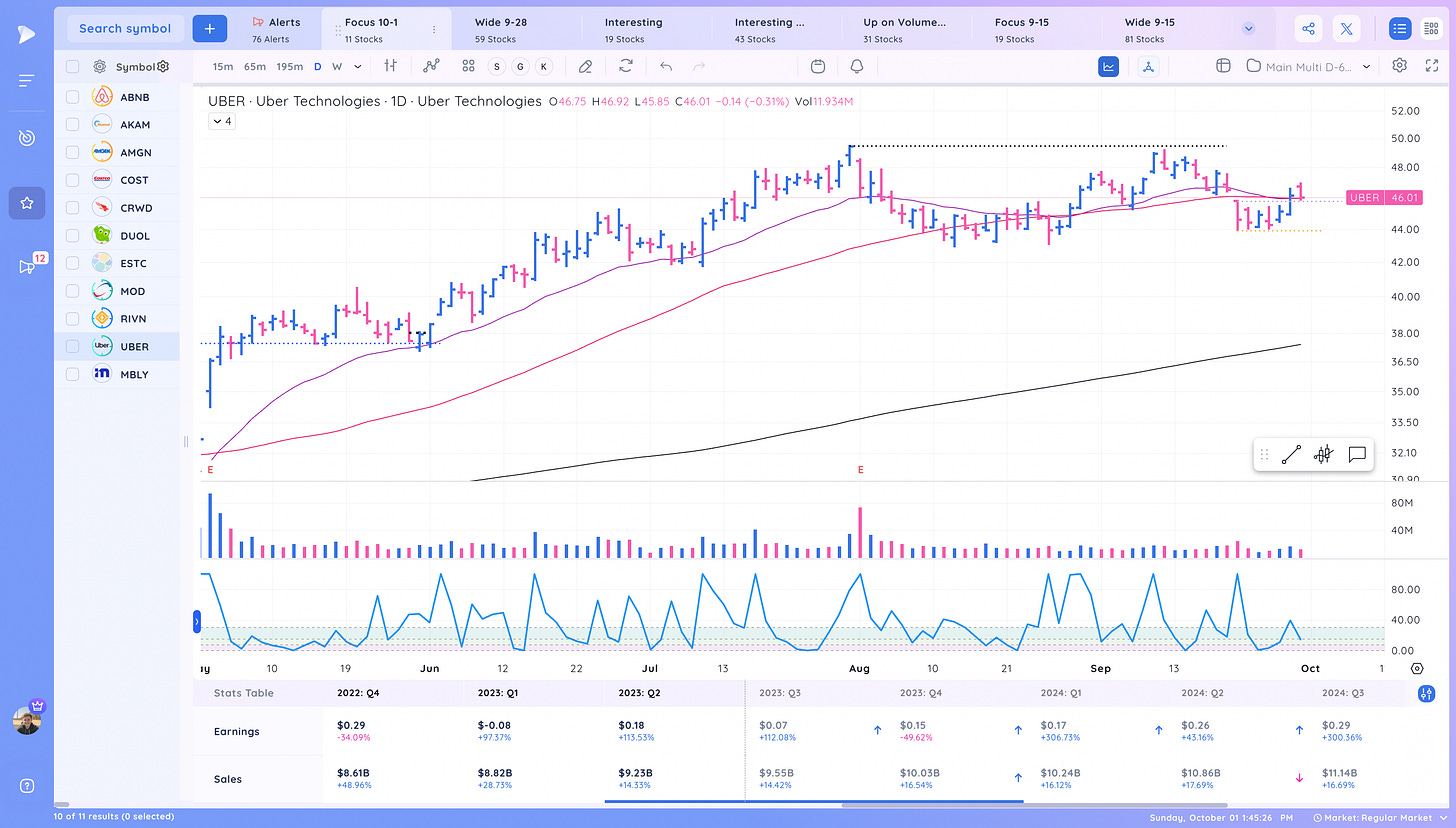Click the share icon button
This screenshot has height=828, width=1456.
pos(1309,29)
